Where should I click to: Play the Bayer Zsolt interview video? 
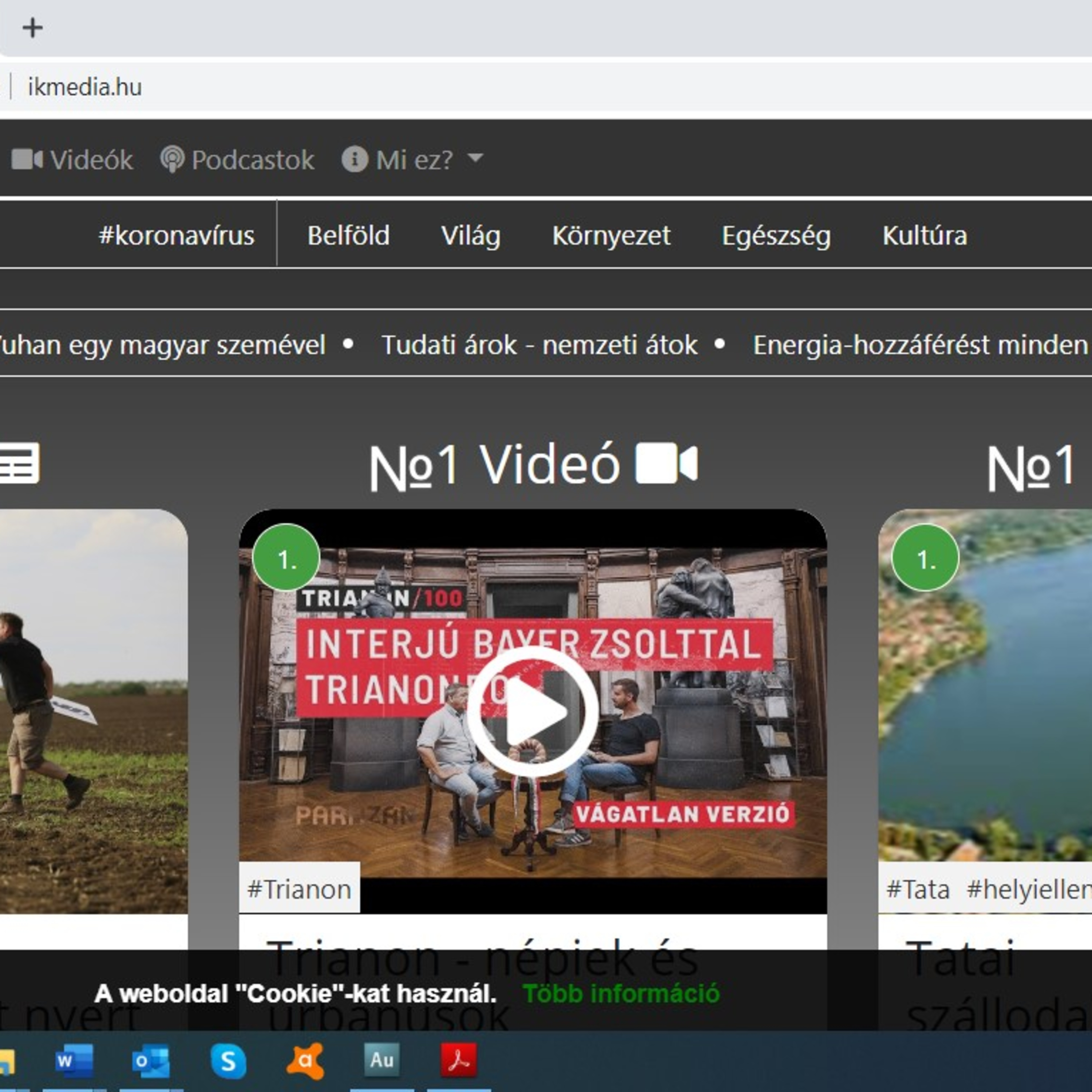pos(533,712)
